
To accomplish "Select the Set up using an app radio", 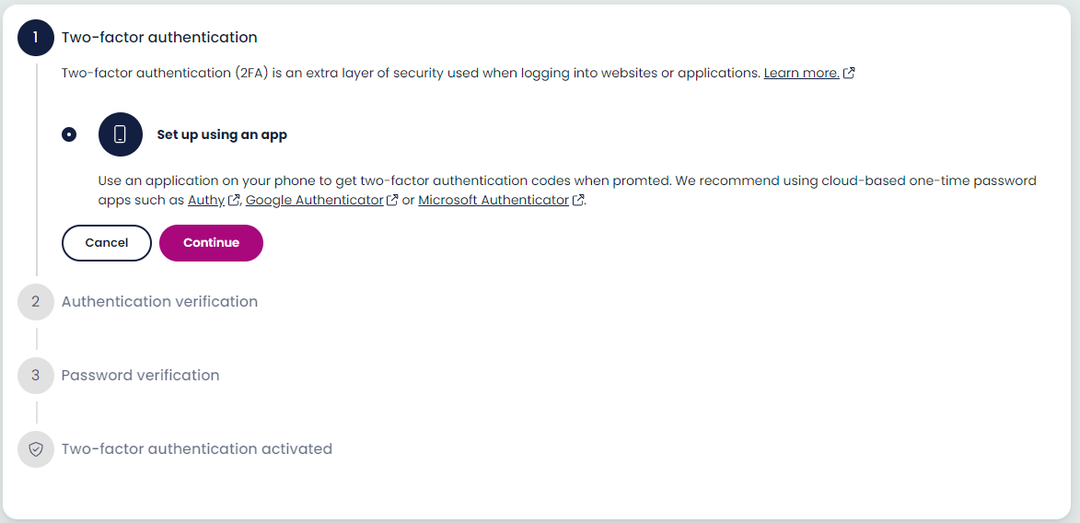I will click(69, 134).
